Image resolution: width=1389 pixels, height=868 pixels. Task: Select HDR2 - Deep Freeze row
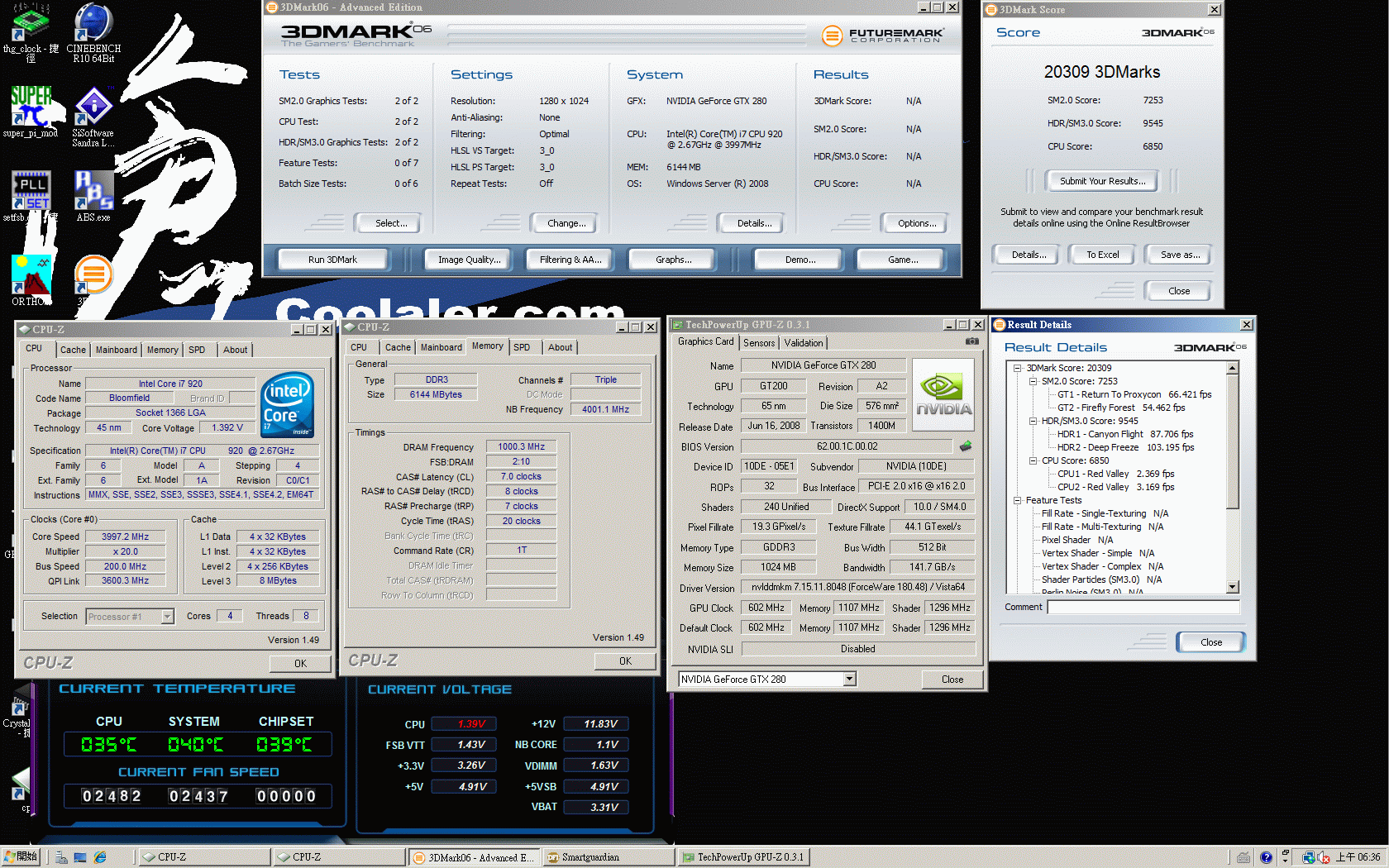point(1125,447)
